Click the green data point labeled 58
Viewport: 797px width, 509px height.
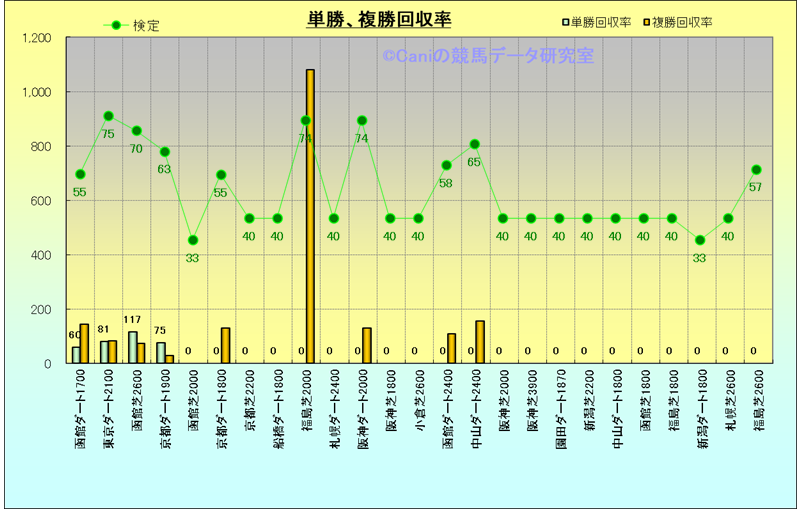point(446,165)
